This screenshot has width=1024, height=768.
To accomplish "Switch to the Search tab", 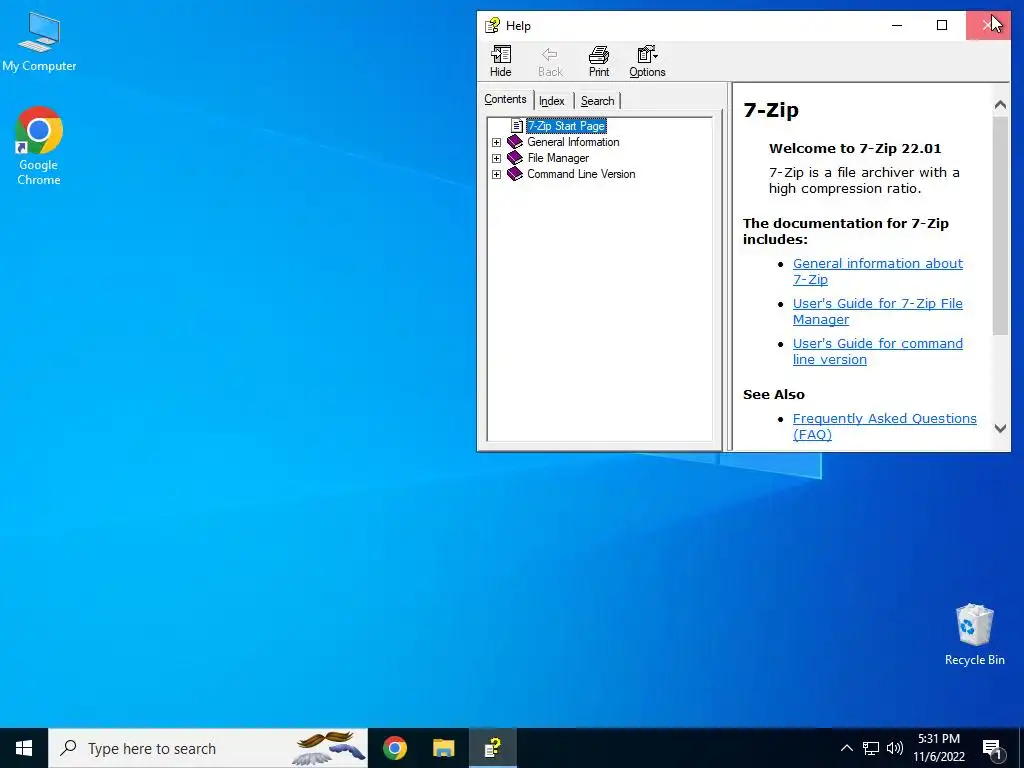I will 598,101.
